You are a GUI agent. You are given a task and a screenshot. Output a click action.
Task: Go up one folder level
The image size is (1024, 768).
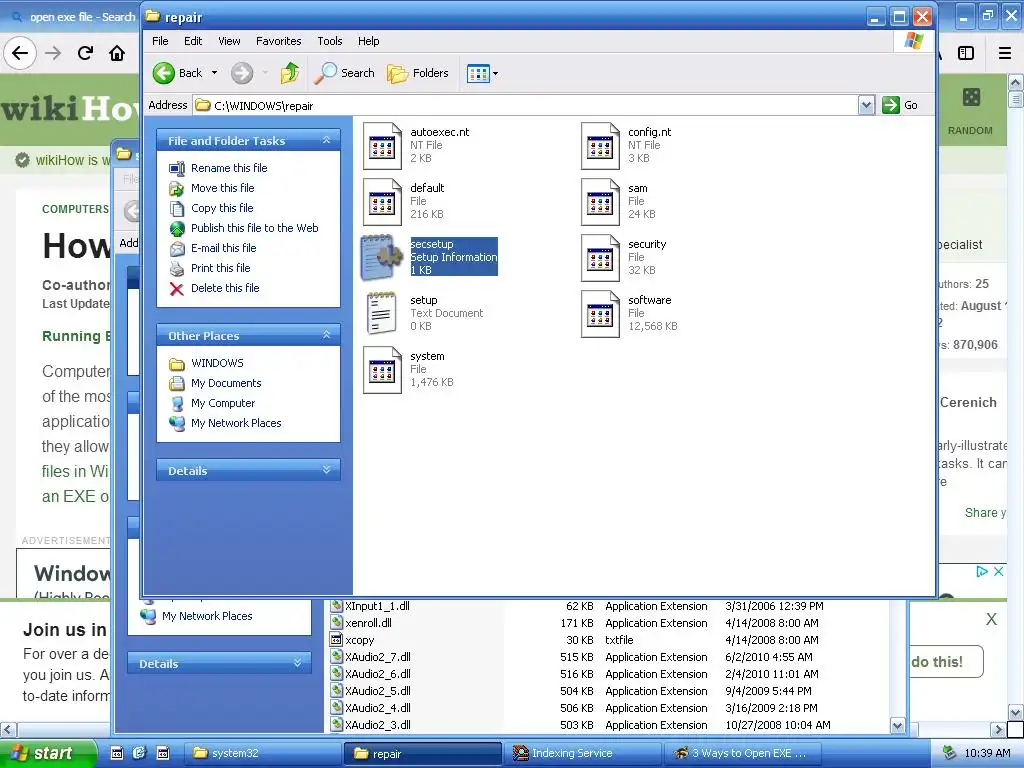click(x=290, y=73)
